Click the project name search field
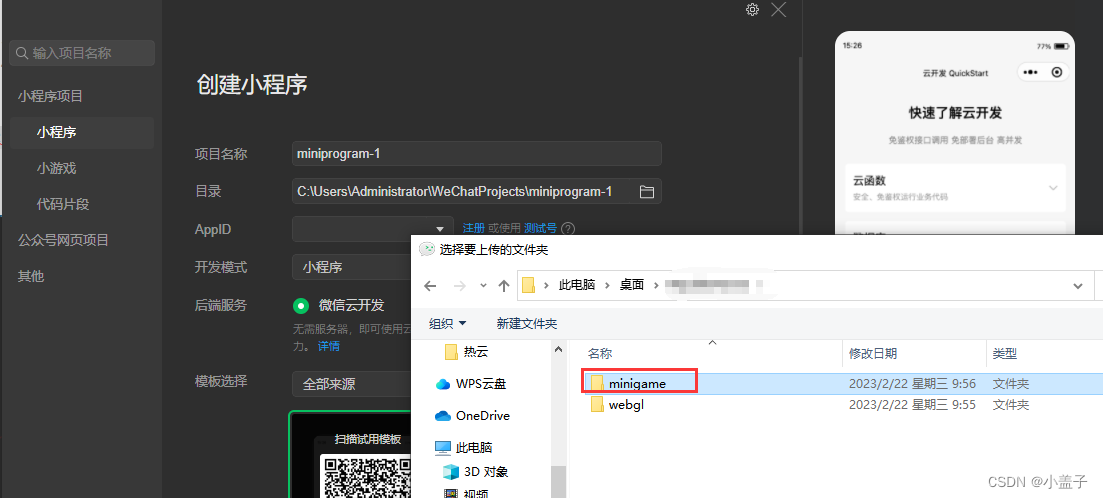 [82, 53]
